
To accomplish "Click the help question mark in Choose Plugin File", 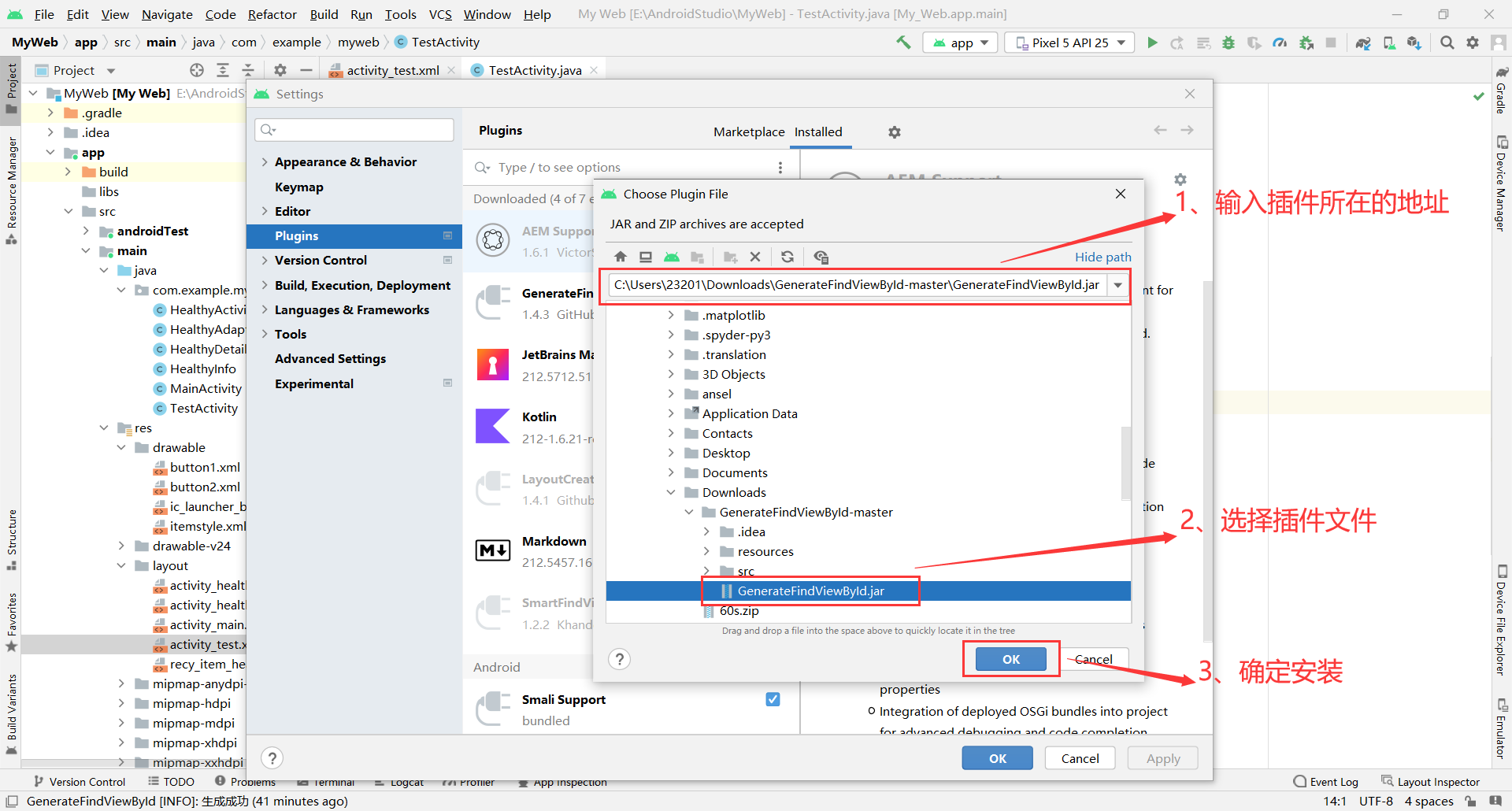I will 620,659.
